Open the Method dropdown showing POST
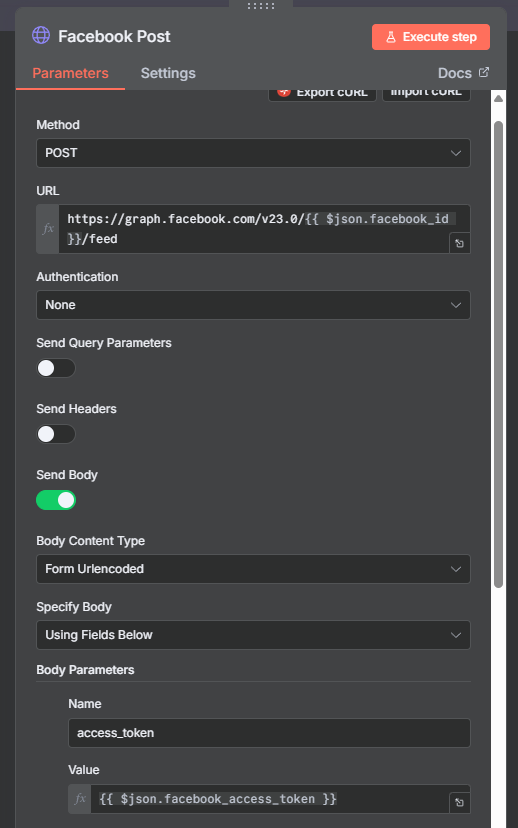Viewport: 518px width, 828px height. tap(253, 153)
